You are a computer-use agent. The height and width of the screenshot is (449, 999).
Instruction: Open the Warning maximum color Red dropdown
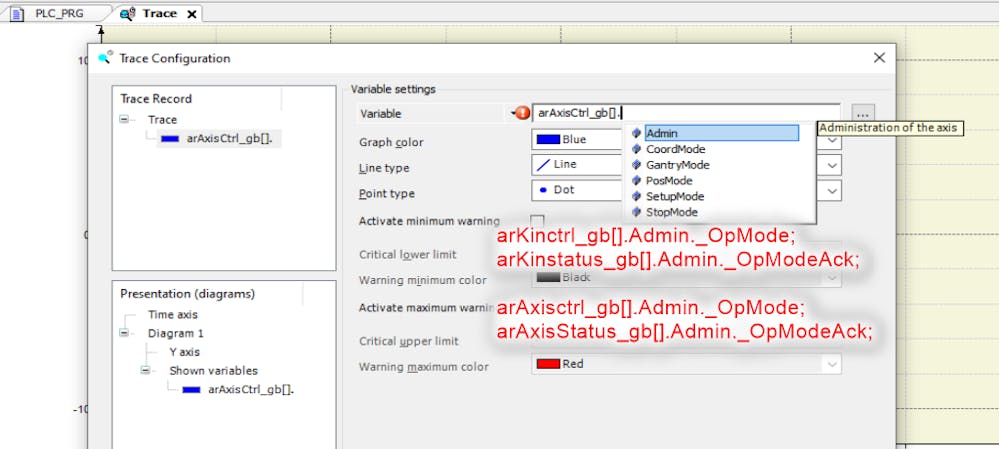(832, 365)
